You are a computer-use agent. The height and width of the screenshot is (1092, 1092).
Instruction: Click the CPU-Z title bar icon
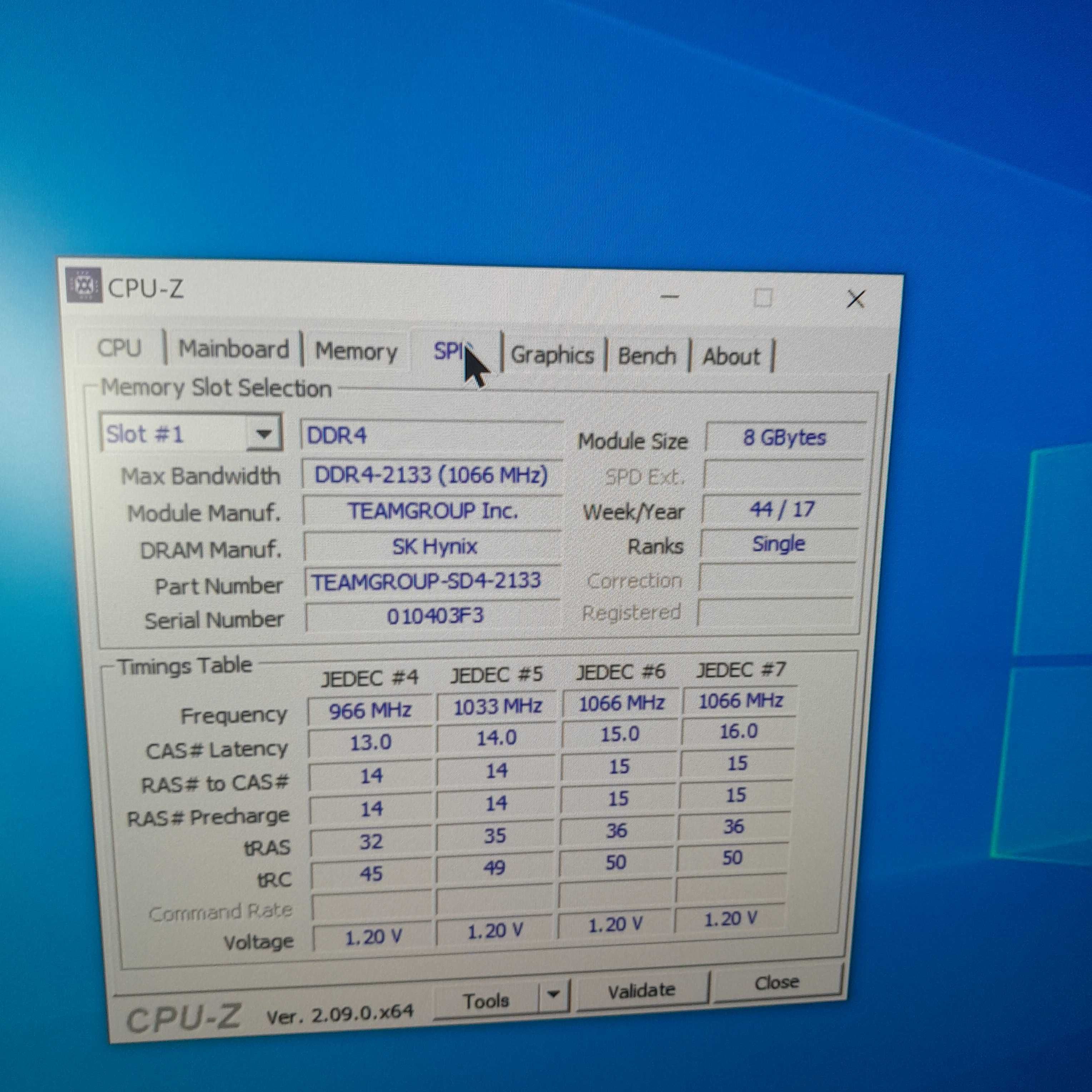pyautogui.click(x=84, y=285)
